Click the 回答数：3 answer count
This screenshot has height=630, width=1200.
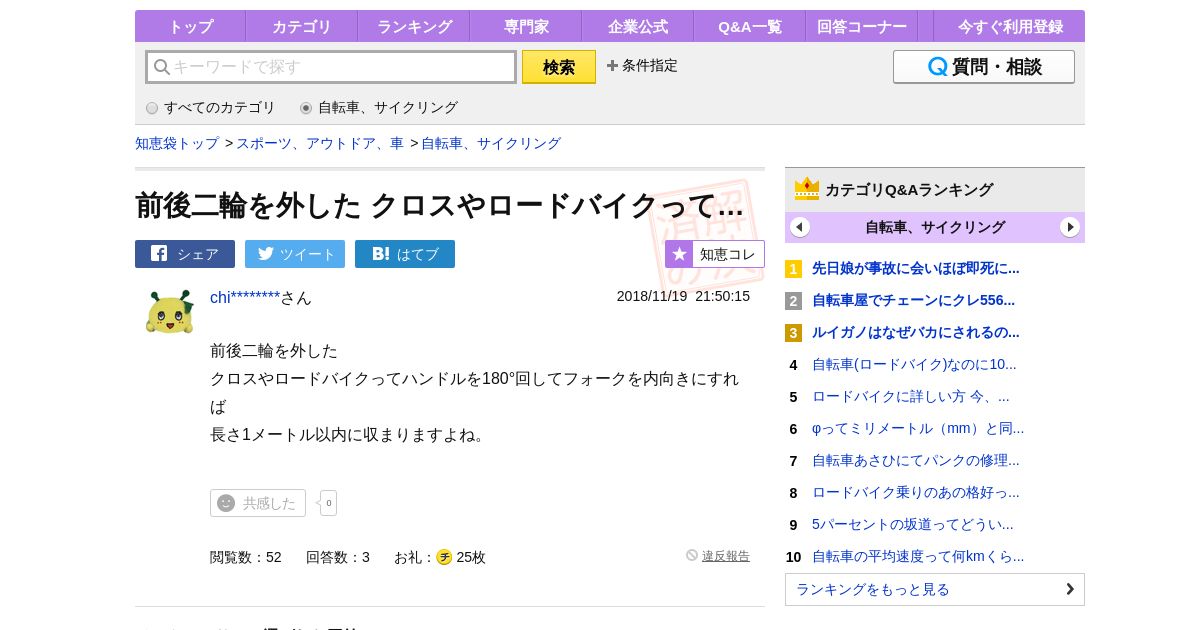click(x=338, y=557)
